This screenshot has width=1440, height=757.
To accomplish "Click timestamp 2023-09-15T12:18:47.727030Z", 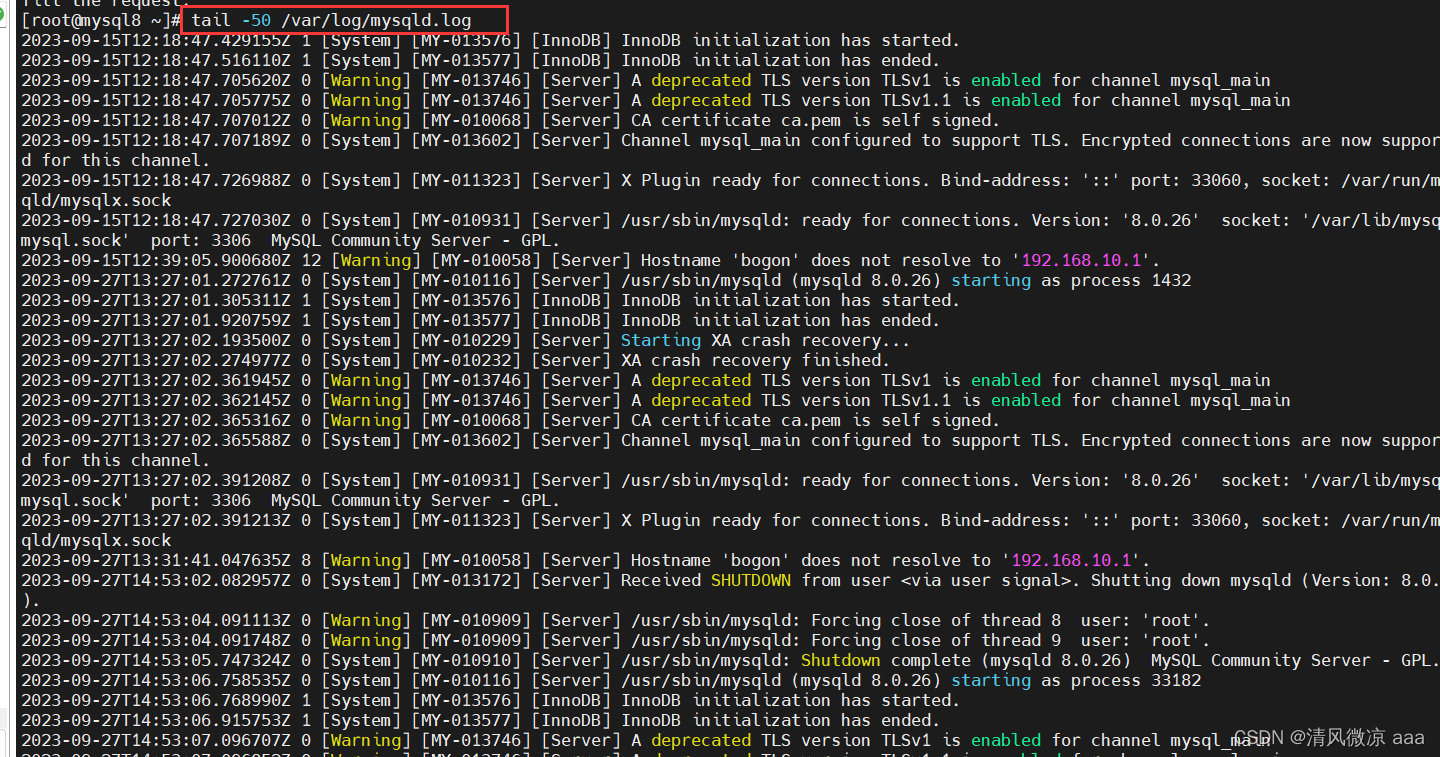I will point(156,220).
